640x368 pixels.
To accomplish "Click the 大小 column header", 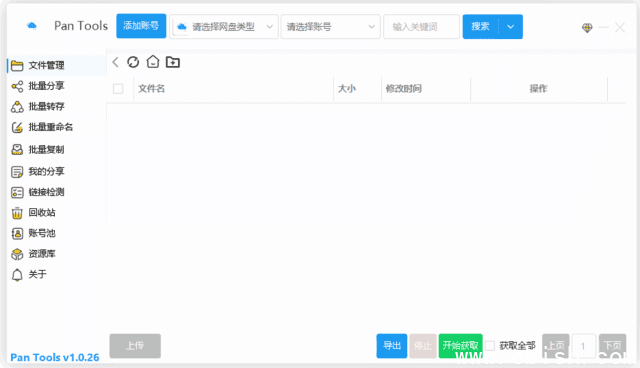I will 347,89.
